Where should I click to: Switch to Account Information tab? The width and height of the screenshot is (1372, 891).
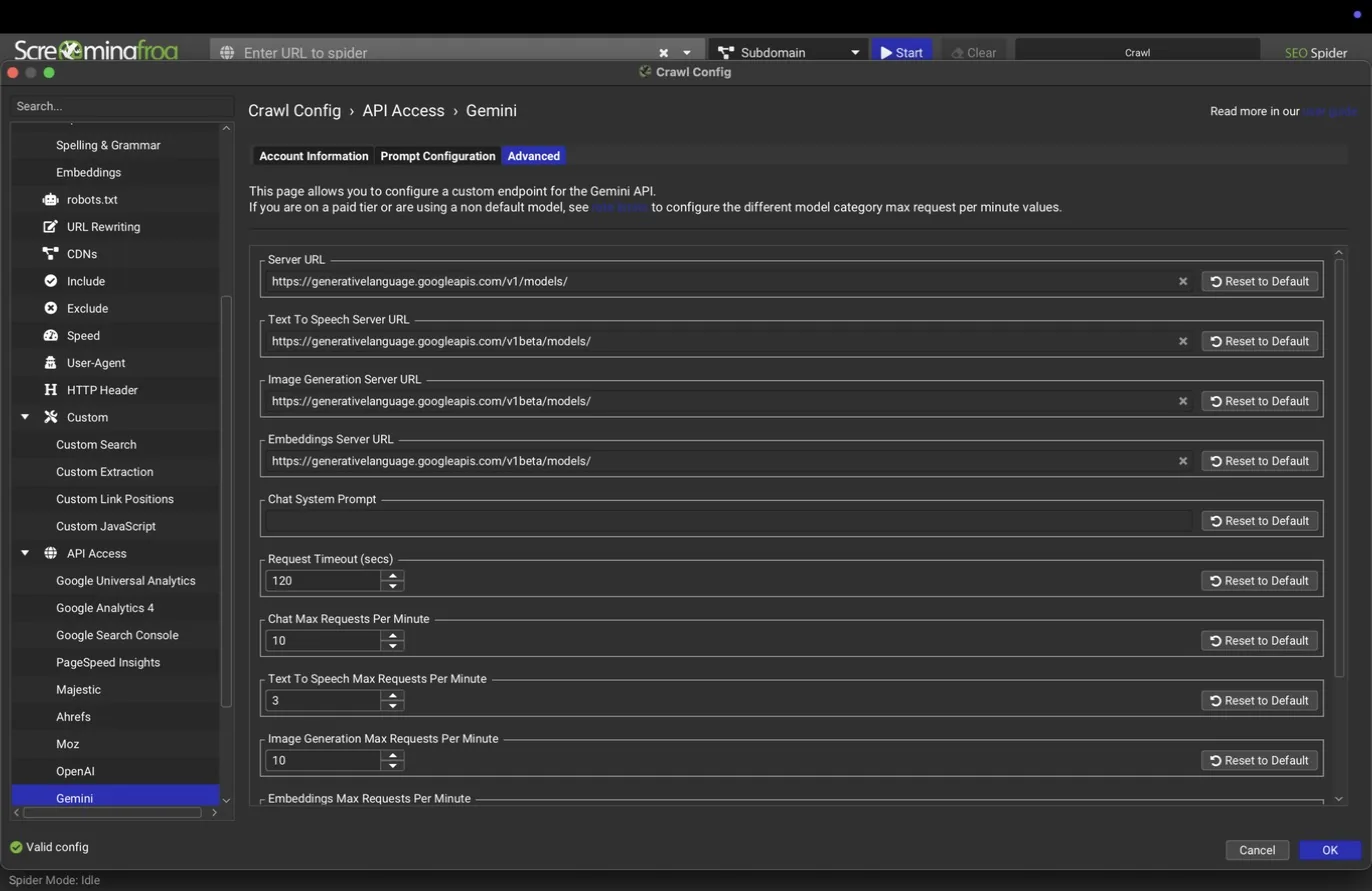point(314,156)
